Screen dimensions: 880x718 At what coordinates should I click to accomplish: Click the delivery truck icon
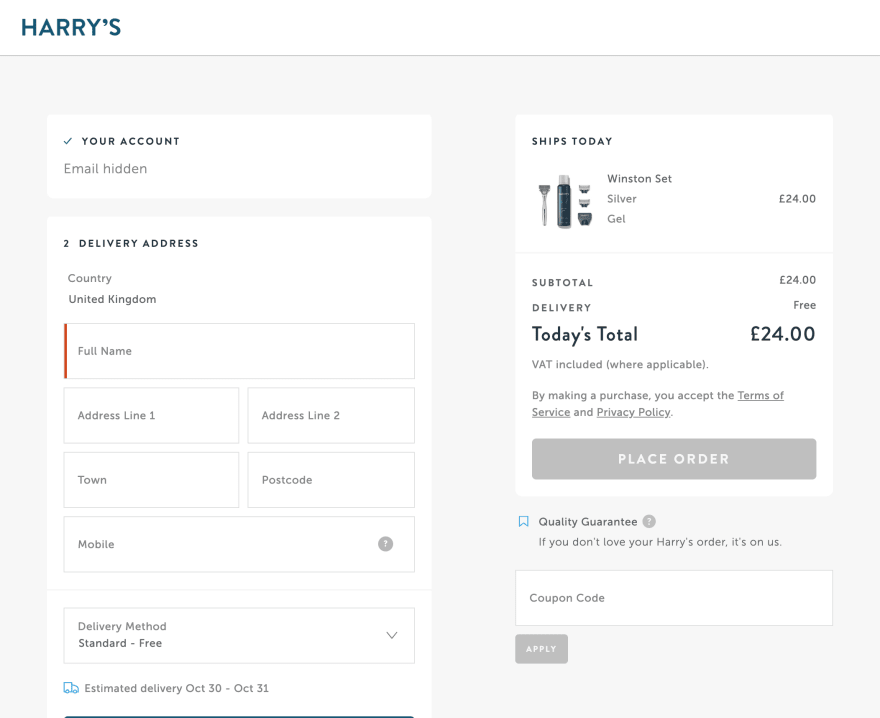(x=71, y=688)
